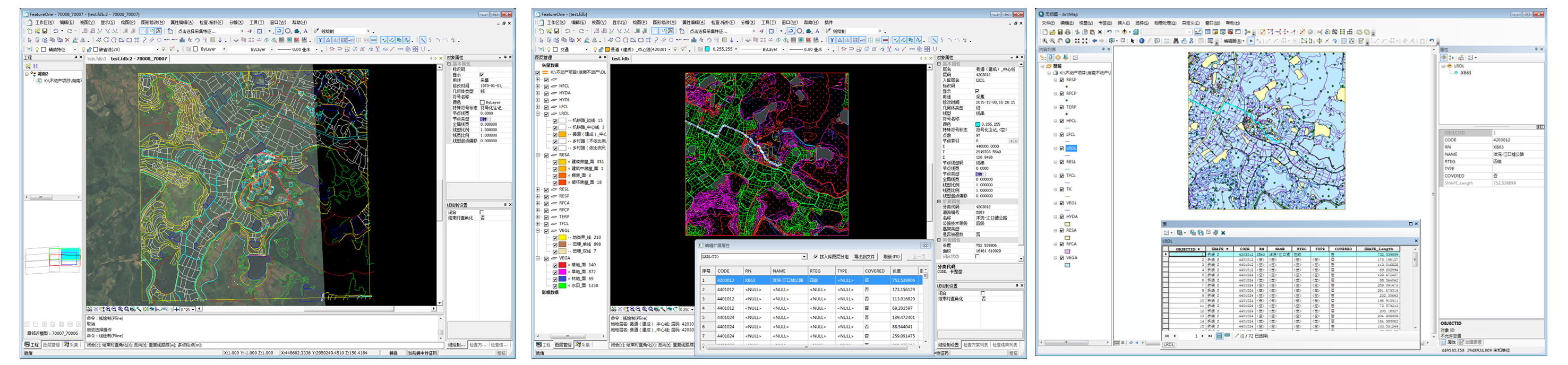This screenshot has width=1568, height=365.
Task: Click New document icon in ArcMap
Action: tap(1045, 32)
